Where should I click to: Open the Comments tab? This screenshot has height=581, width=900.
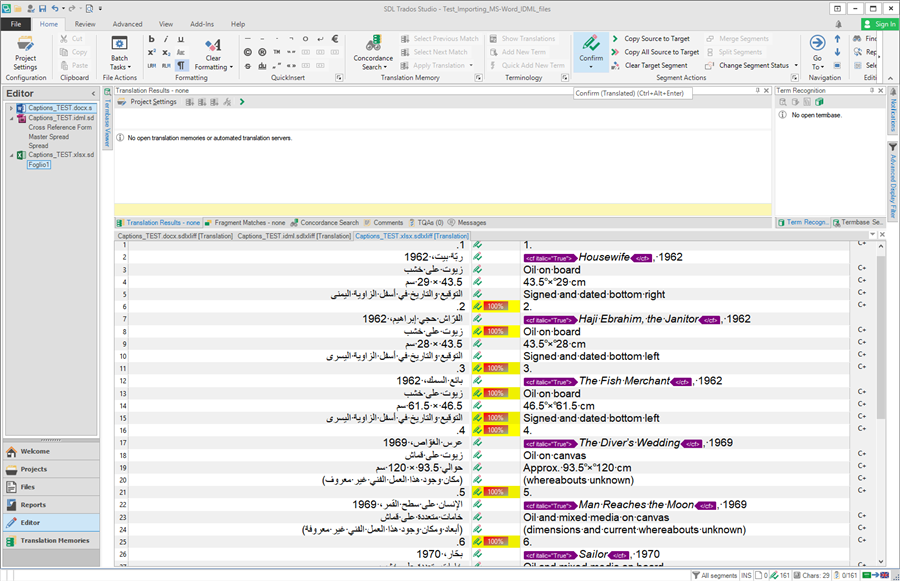pos(384,223)
